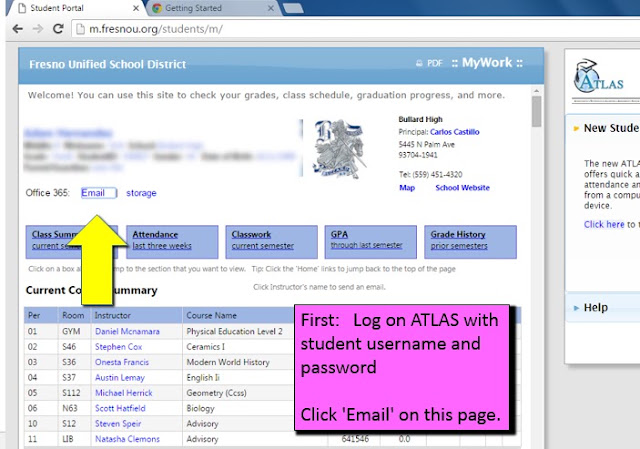
Task: Click the browser forward arrow
Action: click(38, 29)
